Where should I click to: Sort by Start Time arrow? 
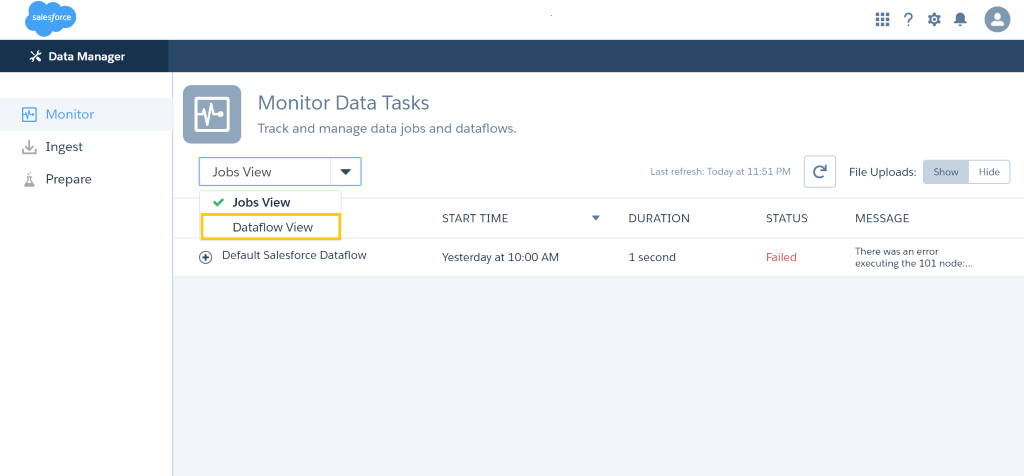coord(596,218)
